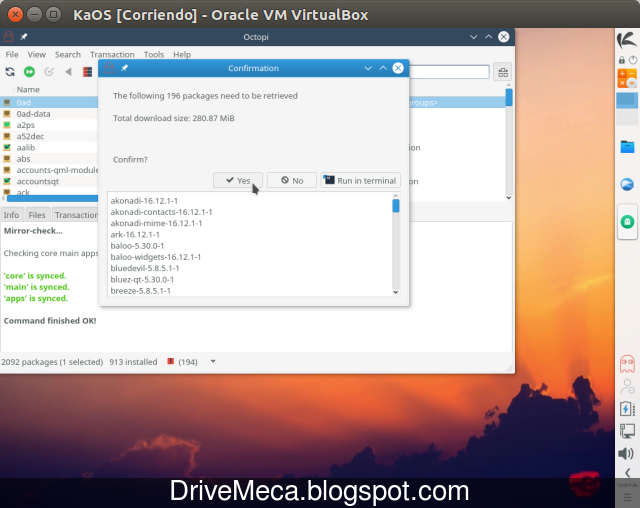Click the panel's show hidden icons chevron
The width and height of the screenshot is (640, 508).
tap(627, 473)
